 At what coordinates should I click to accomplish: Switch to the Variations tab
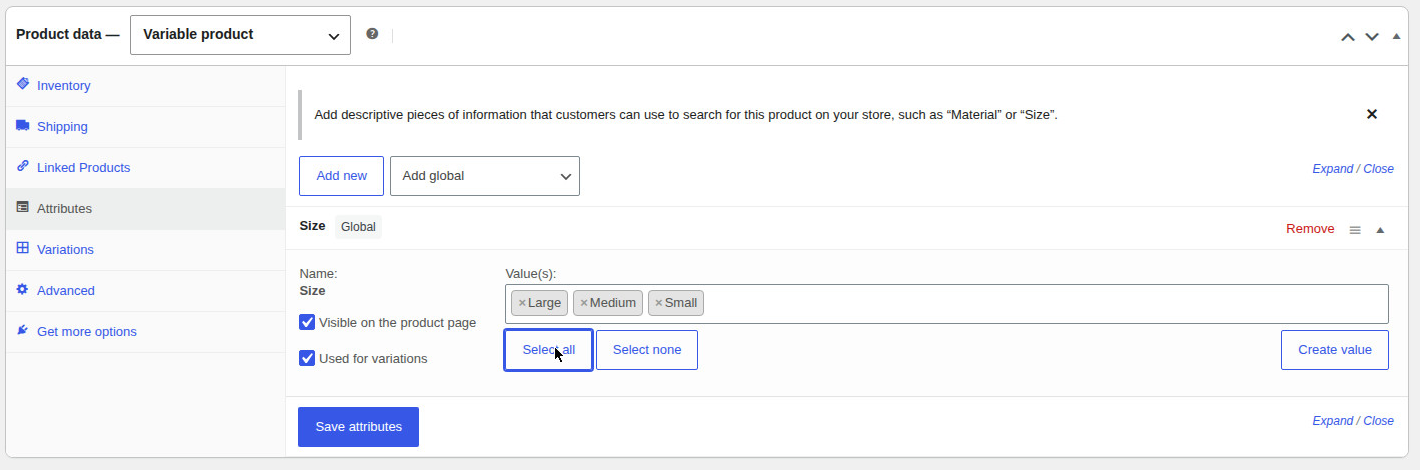(x=146, y=250)
